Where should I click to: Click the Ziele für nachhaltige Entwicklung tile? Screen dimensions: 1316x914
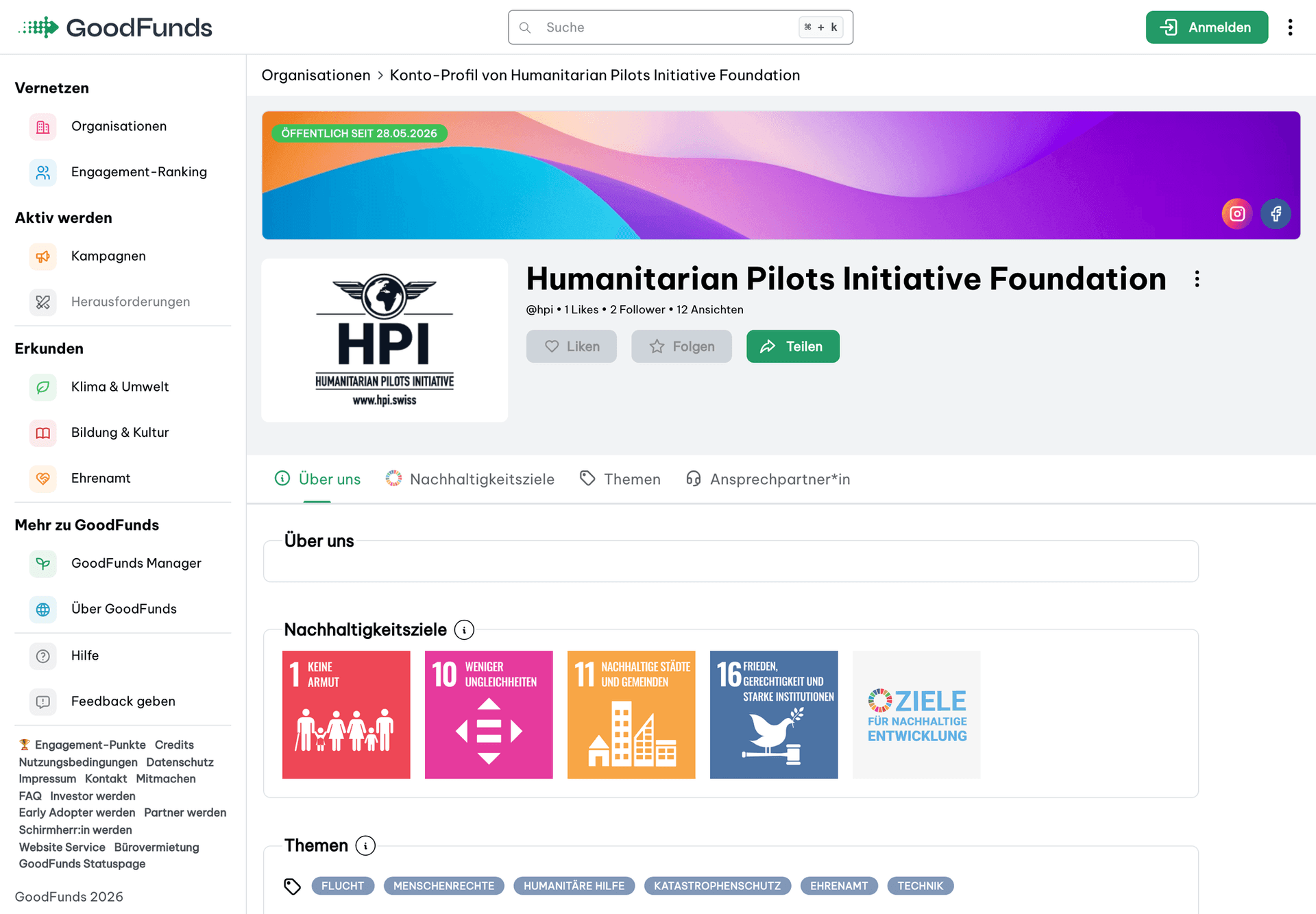(916, 714)
